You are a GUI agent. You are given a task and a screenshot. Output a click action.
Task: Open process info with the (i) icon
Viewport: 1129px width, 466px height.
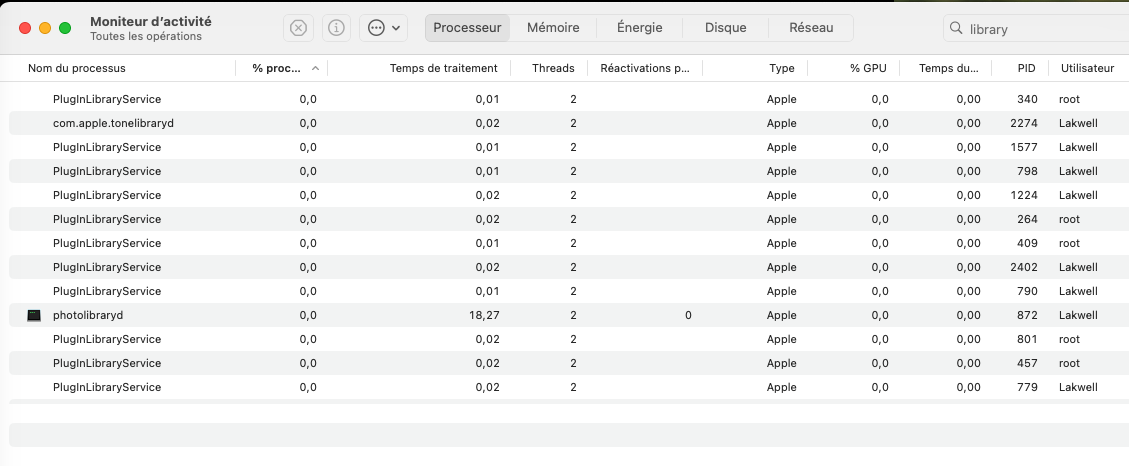click(336, 28)
